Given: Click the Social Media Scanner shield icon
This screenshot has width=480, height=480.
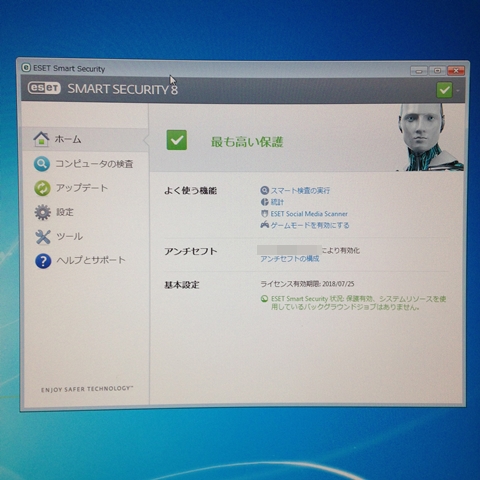Looking at the screenshot, I should pyautogui.click(x=264, y=214).
